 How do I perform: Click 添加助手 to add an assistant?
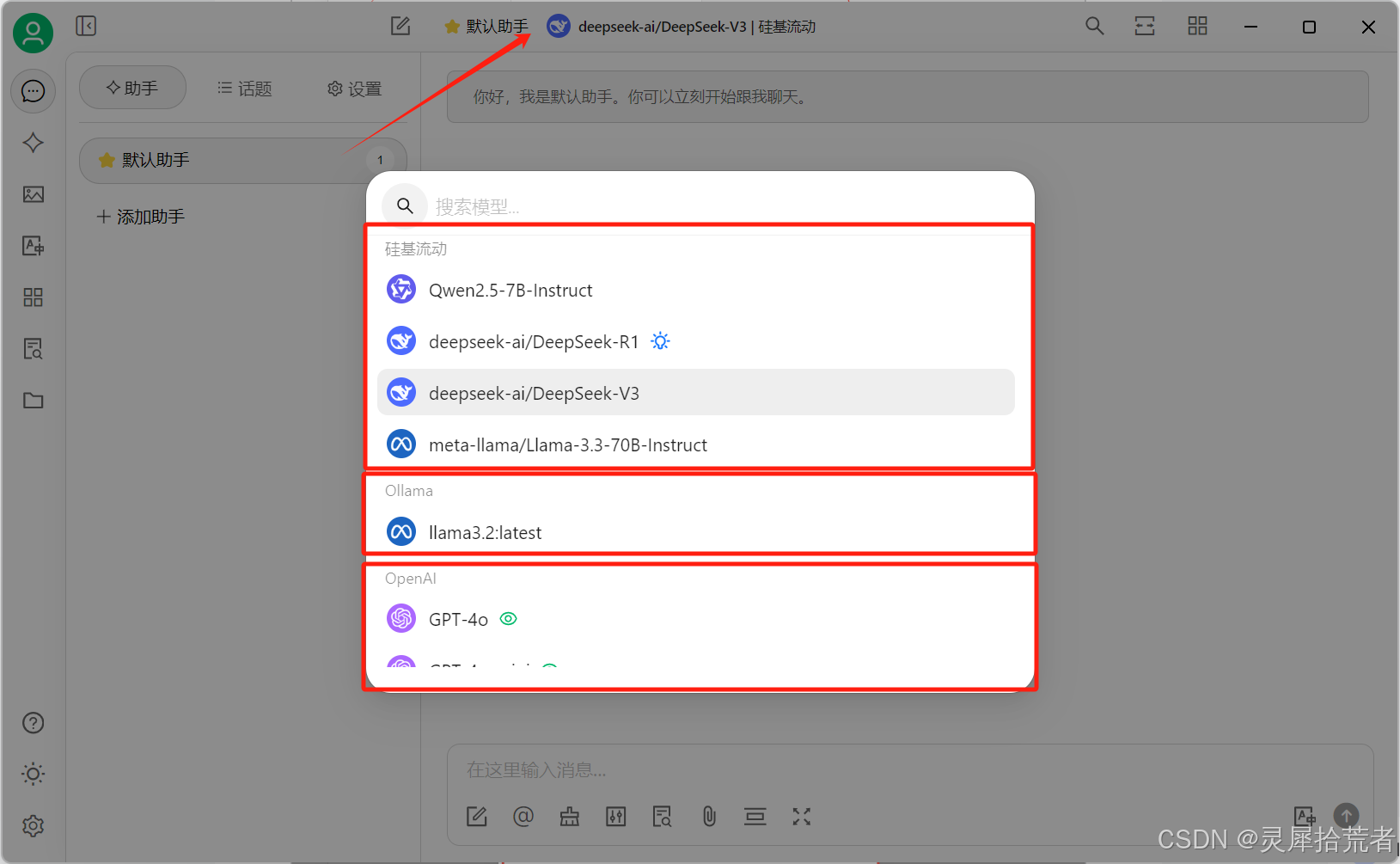coord(141,217)
